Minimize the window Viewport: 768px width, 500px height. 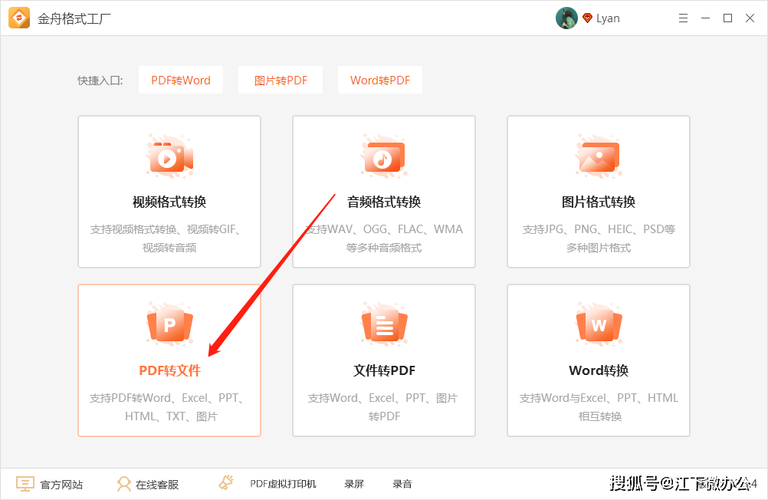[705, 18]
